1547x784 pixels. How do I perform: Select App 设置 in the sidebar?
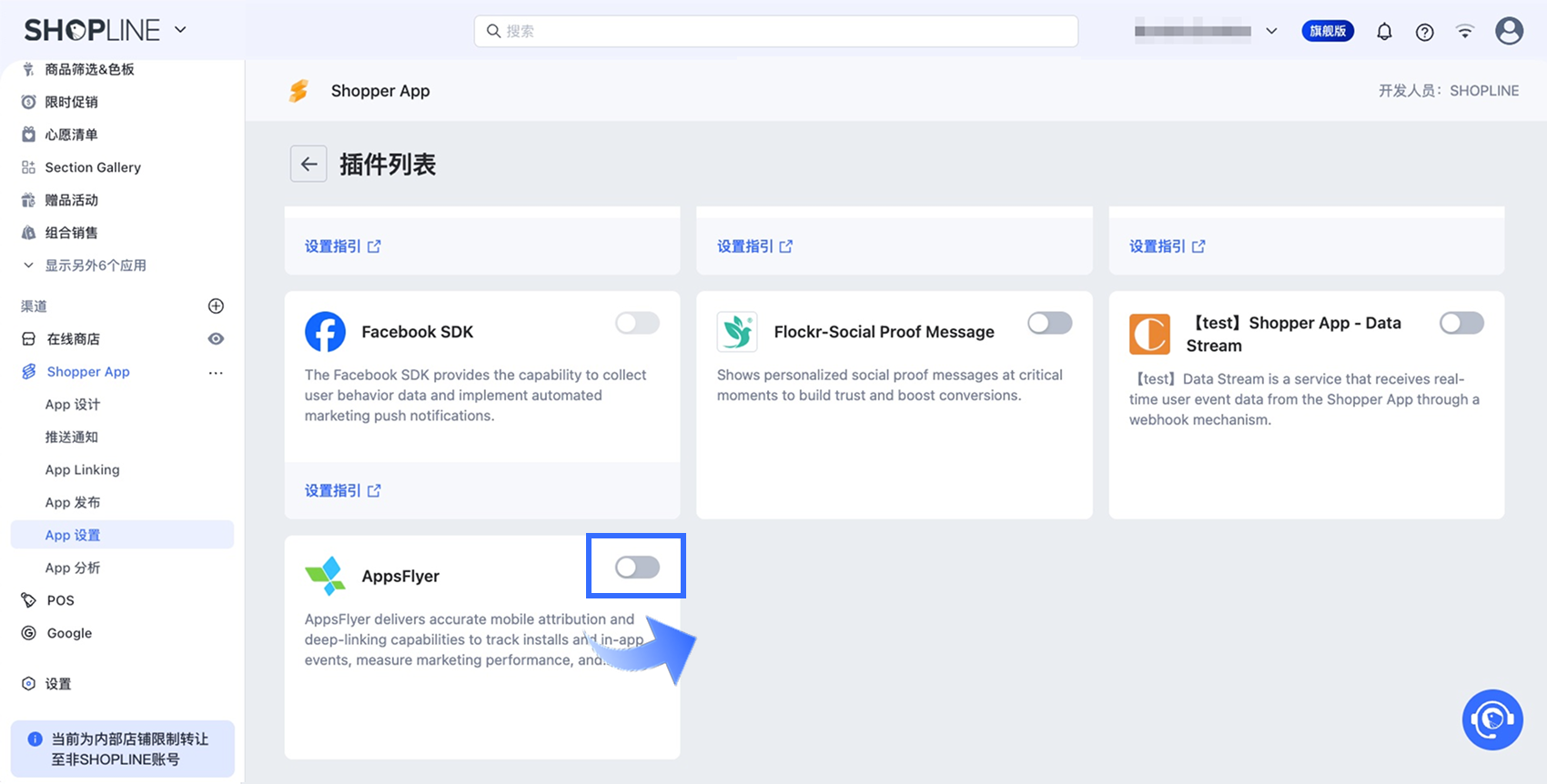coord(122,535)
